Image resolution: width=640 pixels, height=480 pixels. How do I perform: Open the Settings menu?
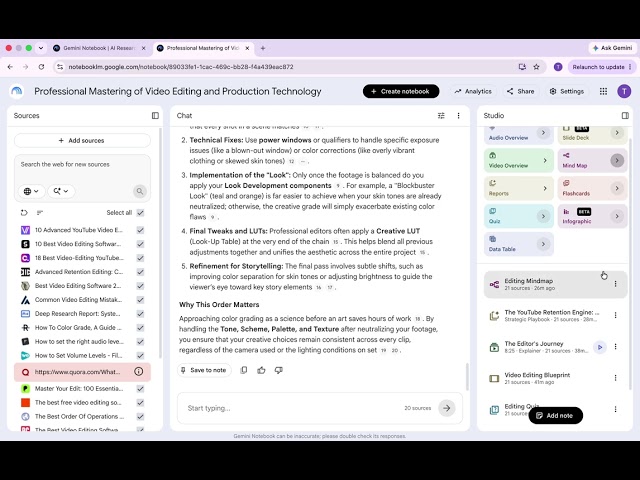pos(567,91)
